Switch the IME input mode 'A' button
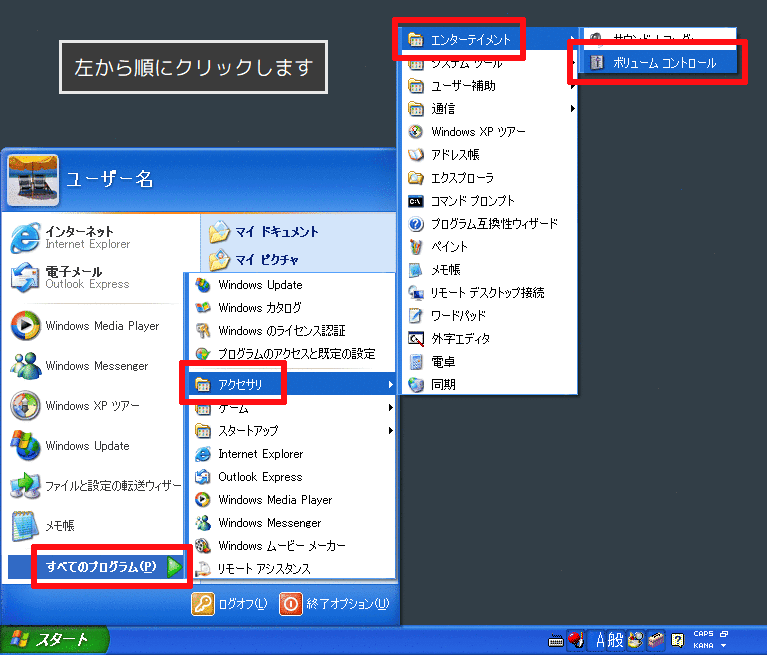Screen dimensions: 767x655 (x=602, y=640)
